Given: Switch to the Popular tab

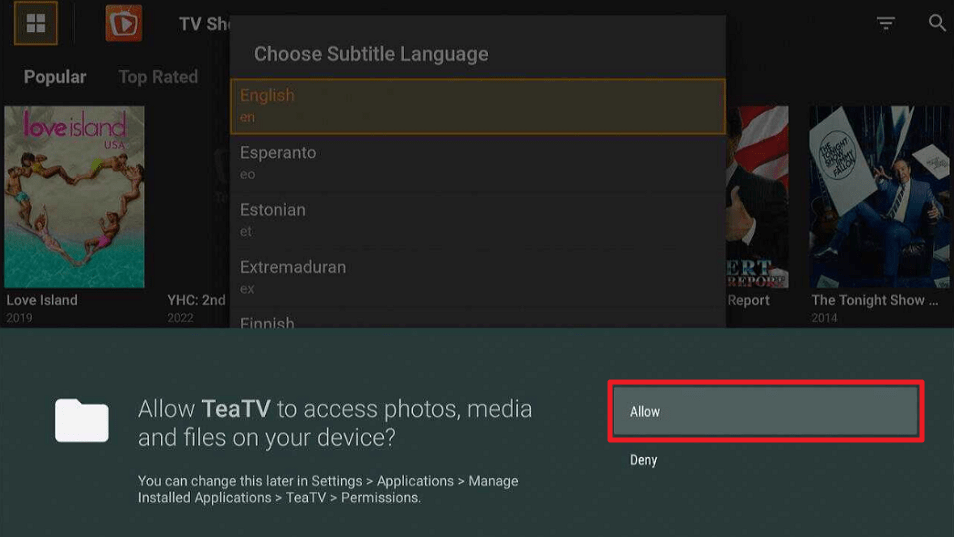Looking at the screenshot, I should click(55, 77).
